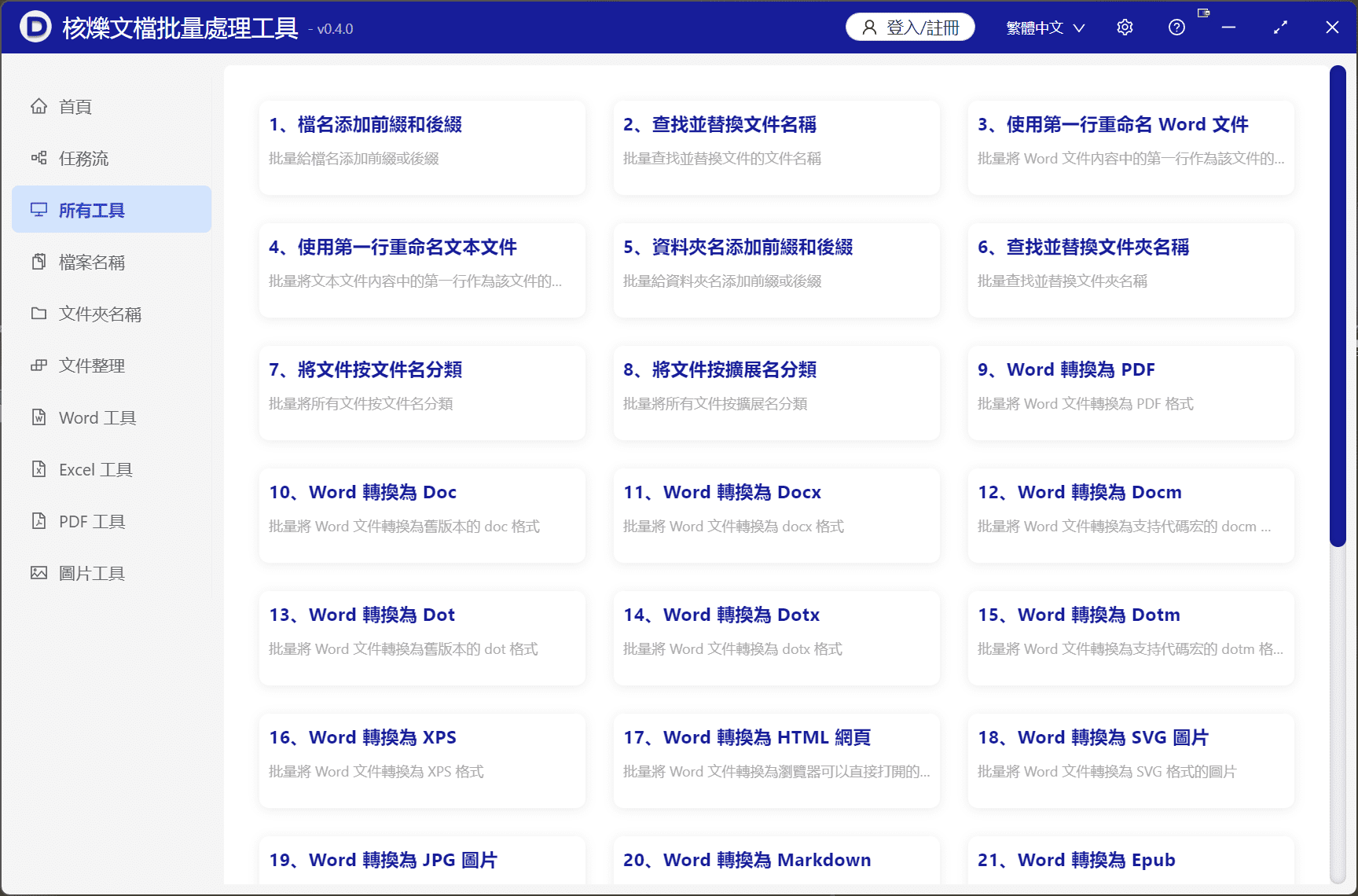Open tool 17 Word 轉換為 HTML 網頁
This screenshot has height=896, width=1358.
point(776,761)
